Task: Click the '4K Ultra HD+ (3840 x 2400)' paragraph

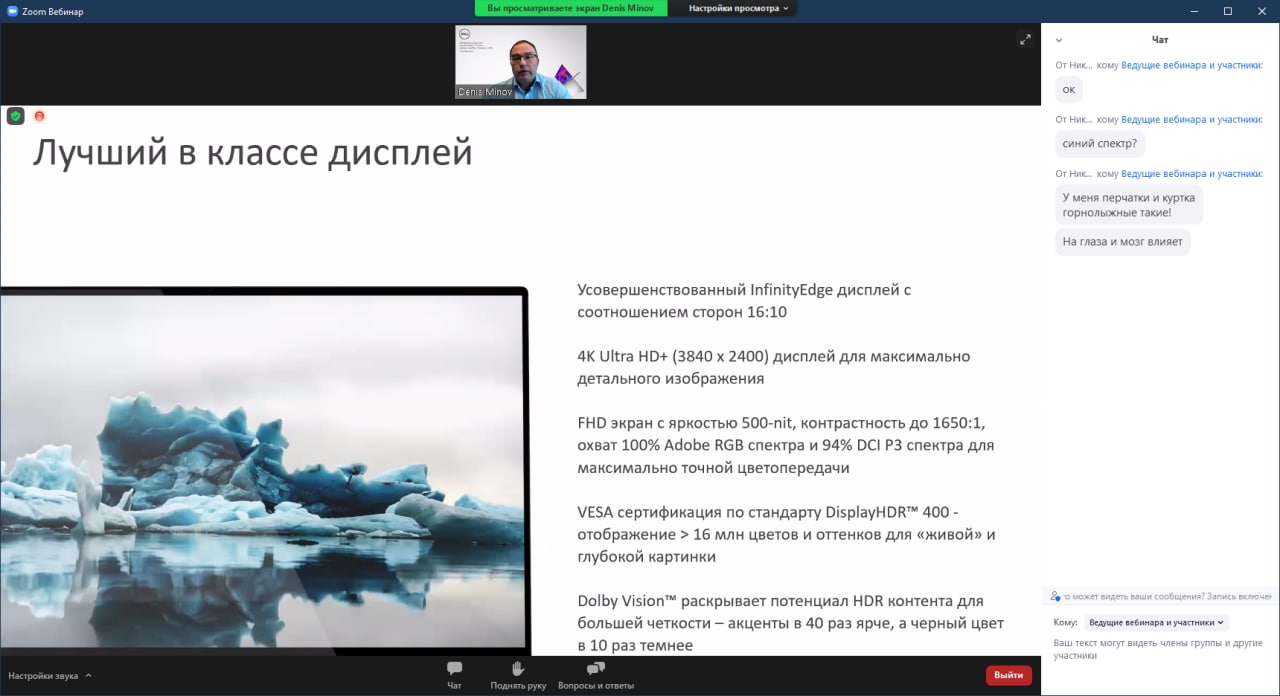Action: point(774,367)
